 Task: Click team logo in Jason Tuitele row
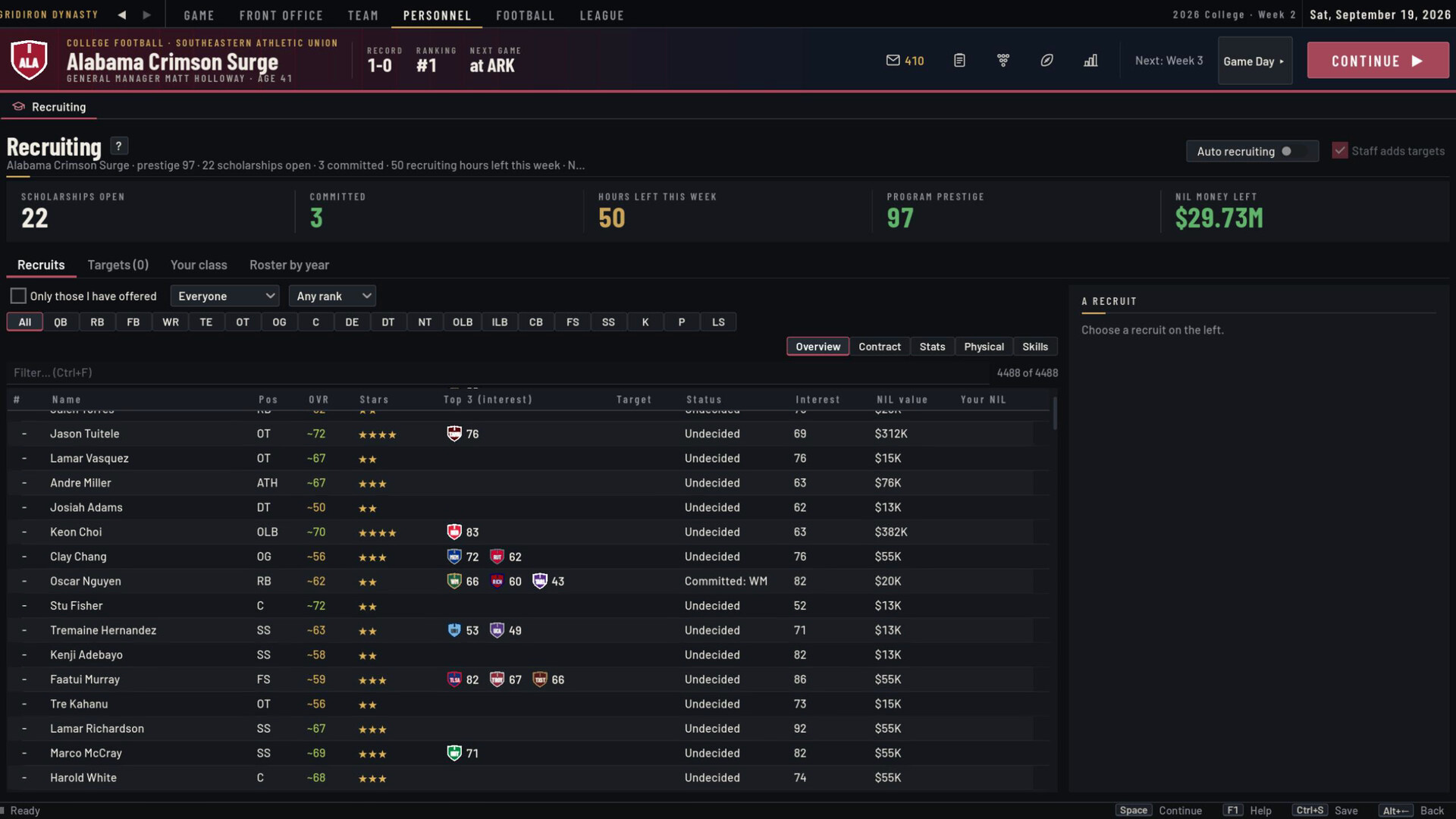point(454,434)
